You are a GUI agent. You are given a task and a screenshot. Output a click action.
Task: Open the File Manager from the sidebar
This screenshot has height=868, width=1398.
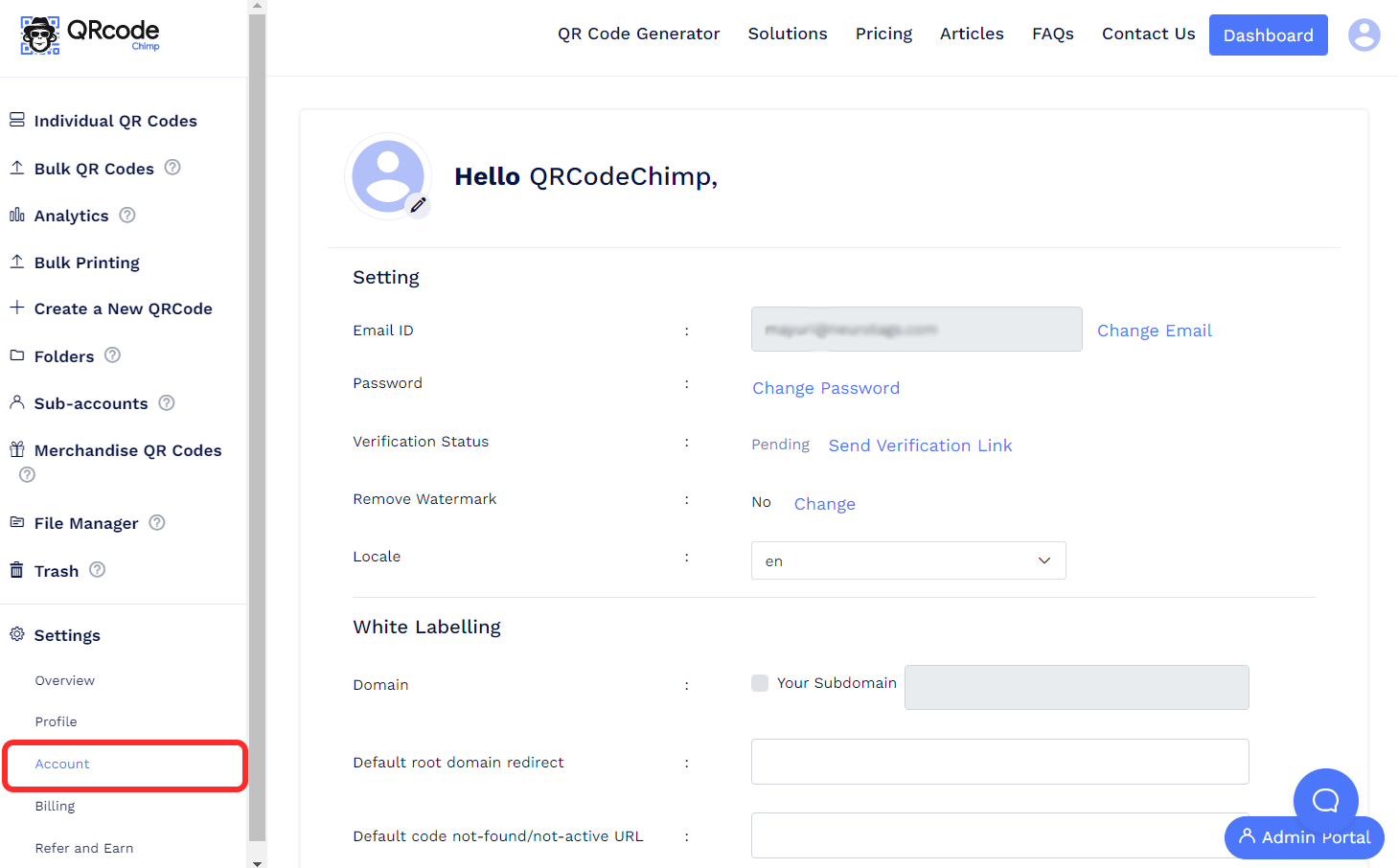(87, 523)
